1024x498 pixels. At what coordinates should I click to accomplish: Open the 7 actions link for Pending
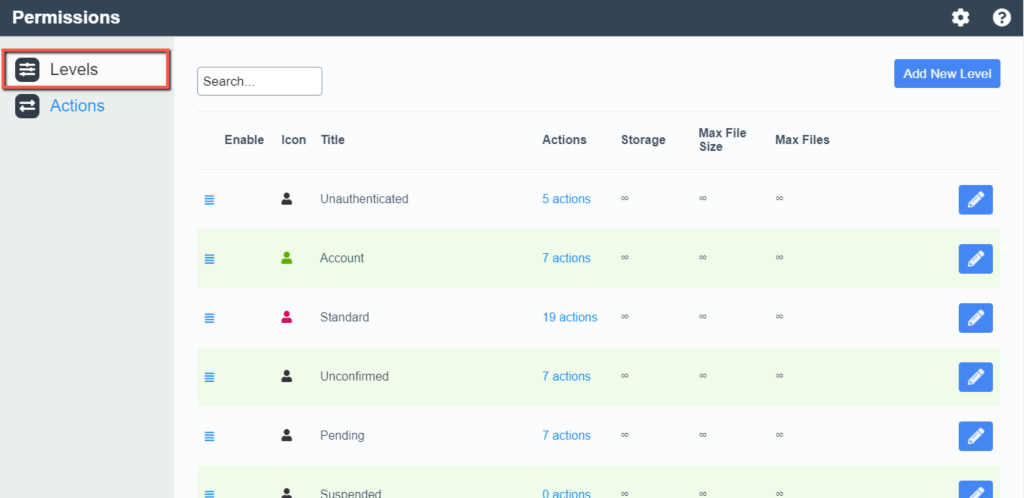pos(566,435)
